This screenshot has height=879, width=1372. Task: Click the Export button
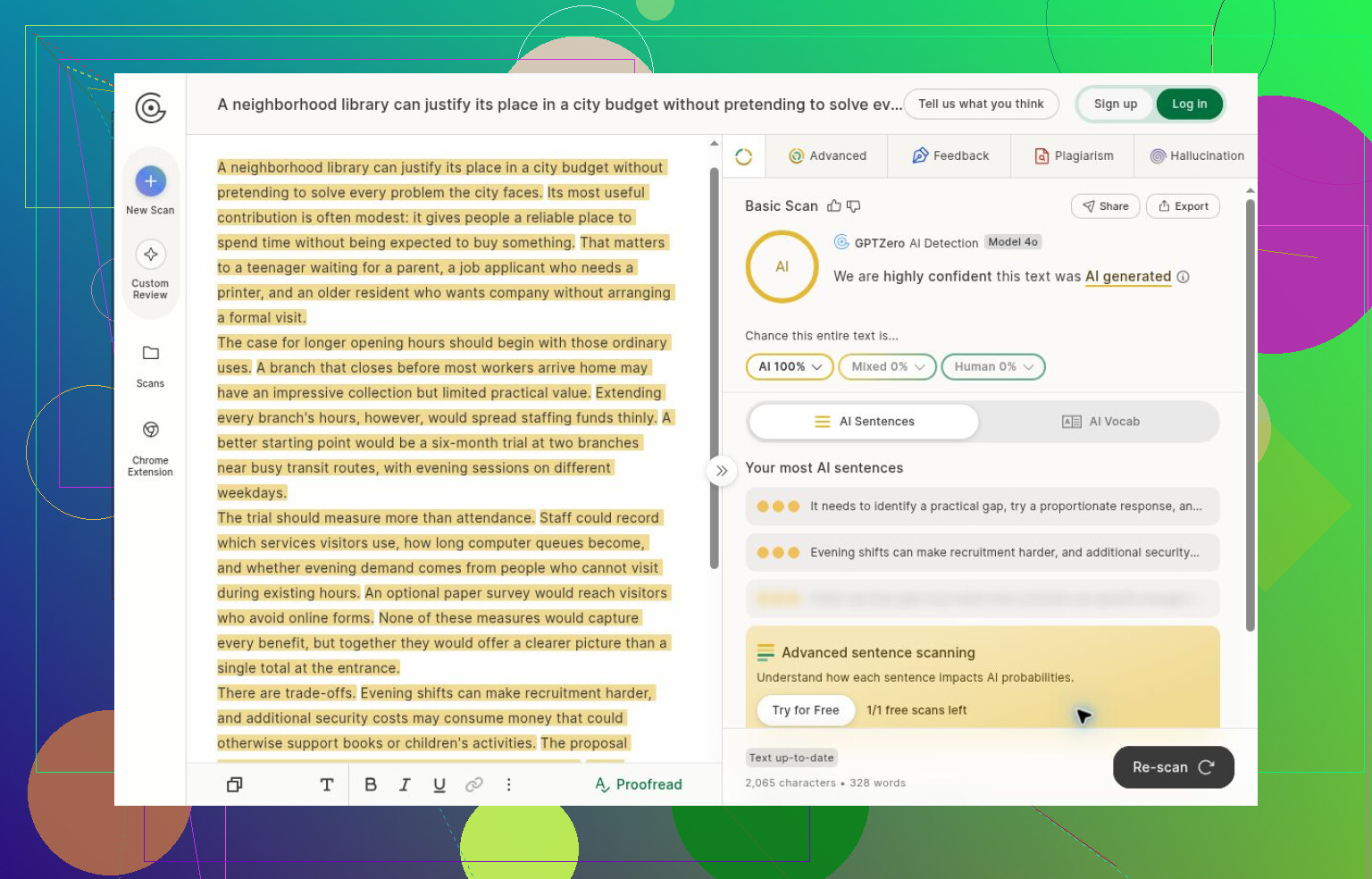click(1184, 206)
